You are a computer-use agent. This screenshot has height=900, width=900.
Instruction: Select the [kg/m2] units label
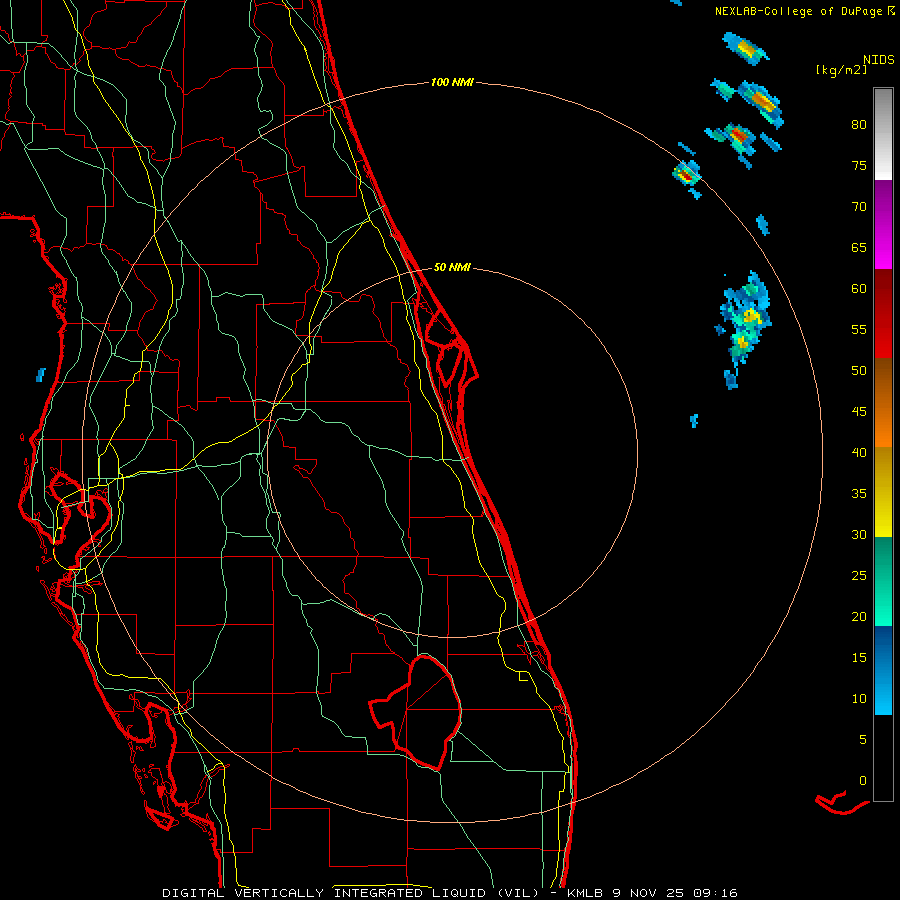pyautogui.click(x=841, y=70)
